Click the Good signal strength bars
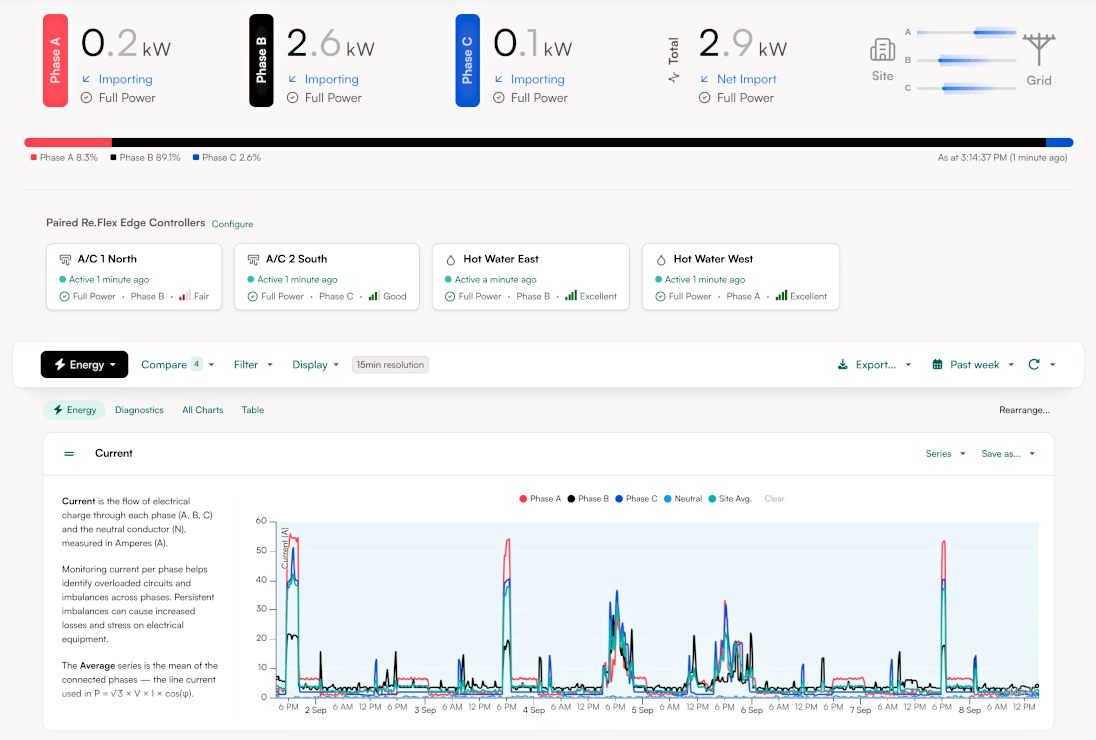 pos(374,296)
